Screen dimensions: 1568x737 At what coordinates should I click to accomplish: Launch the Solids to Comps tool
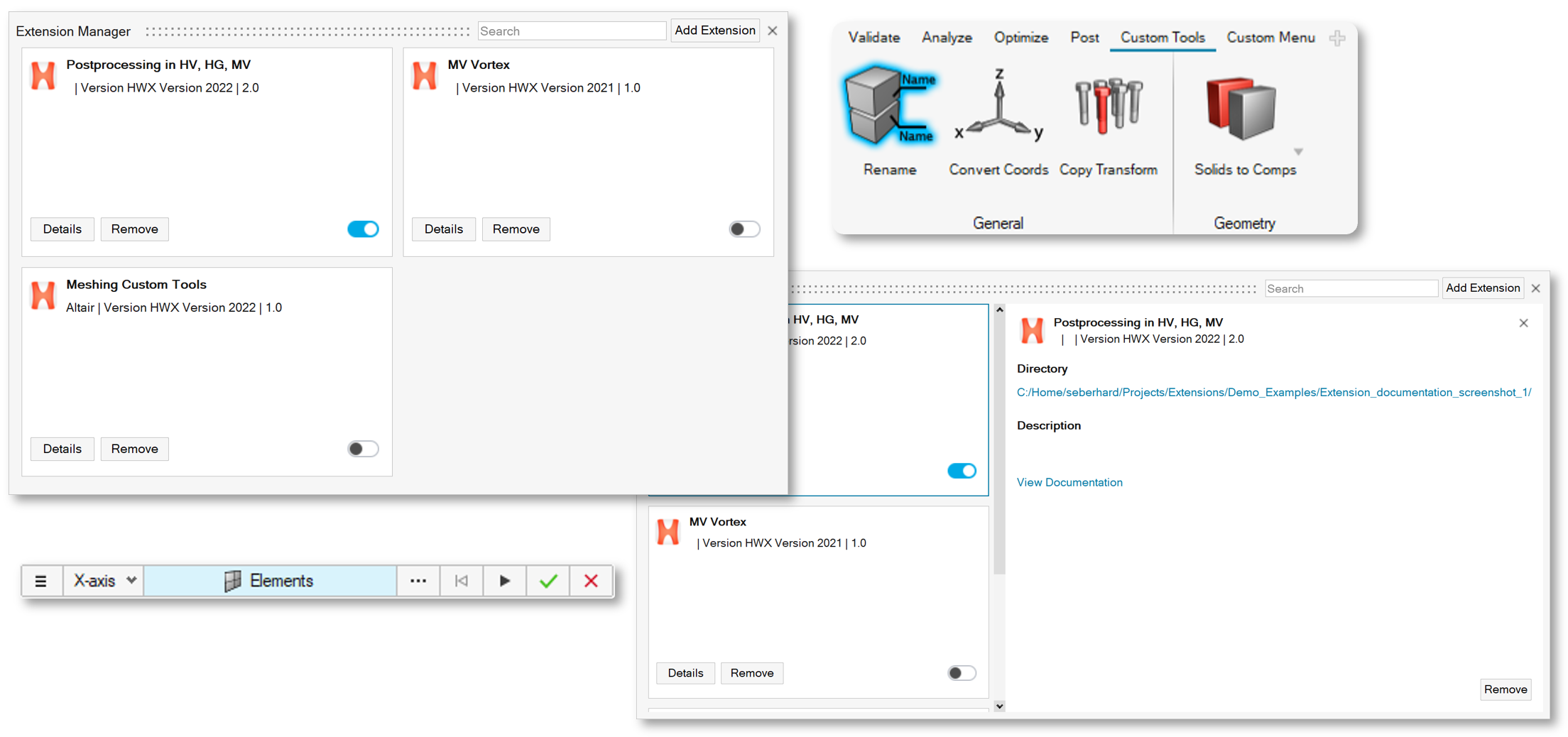tap(1241, 108)
